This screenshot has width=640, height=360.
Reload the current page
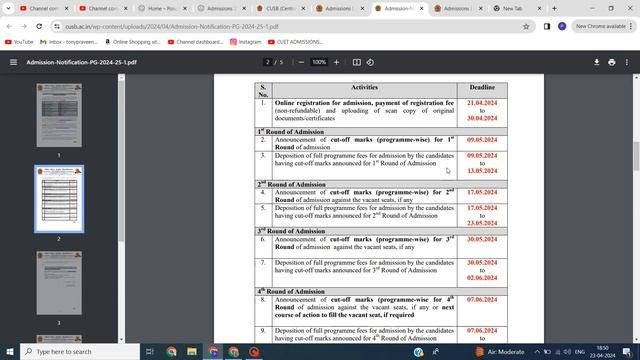(x=39, y=26)
